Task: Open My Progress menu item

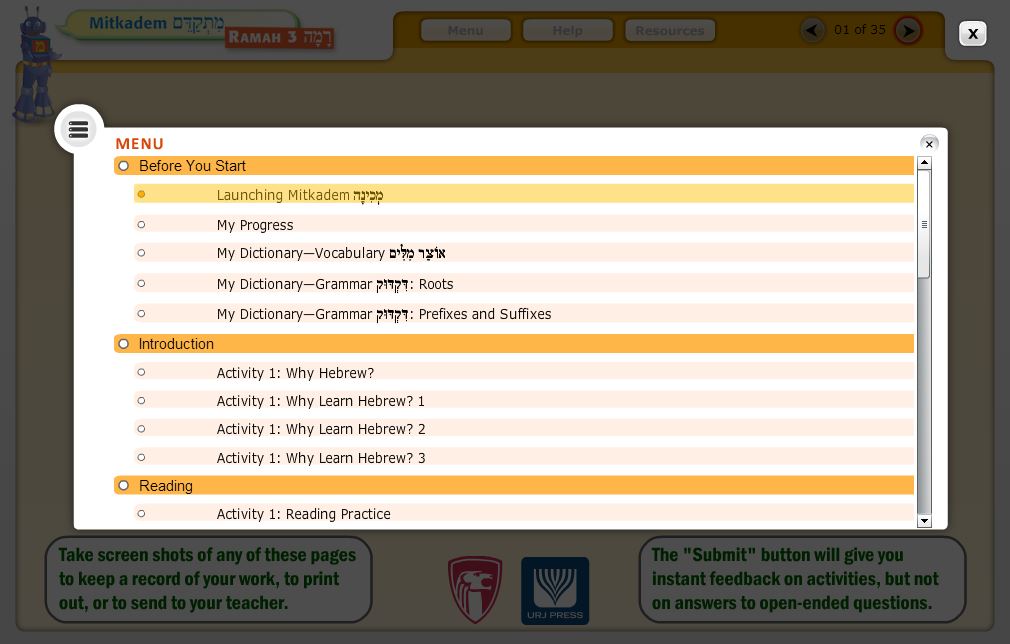Action: [x=524, y=224]
